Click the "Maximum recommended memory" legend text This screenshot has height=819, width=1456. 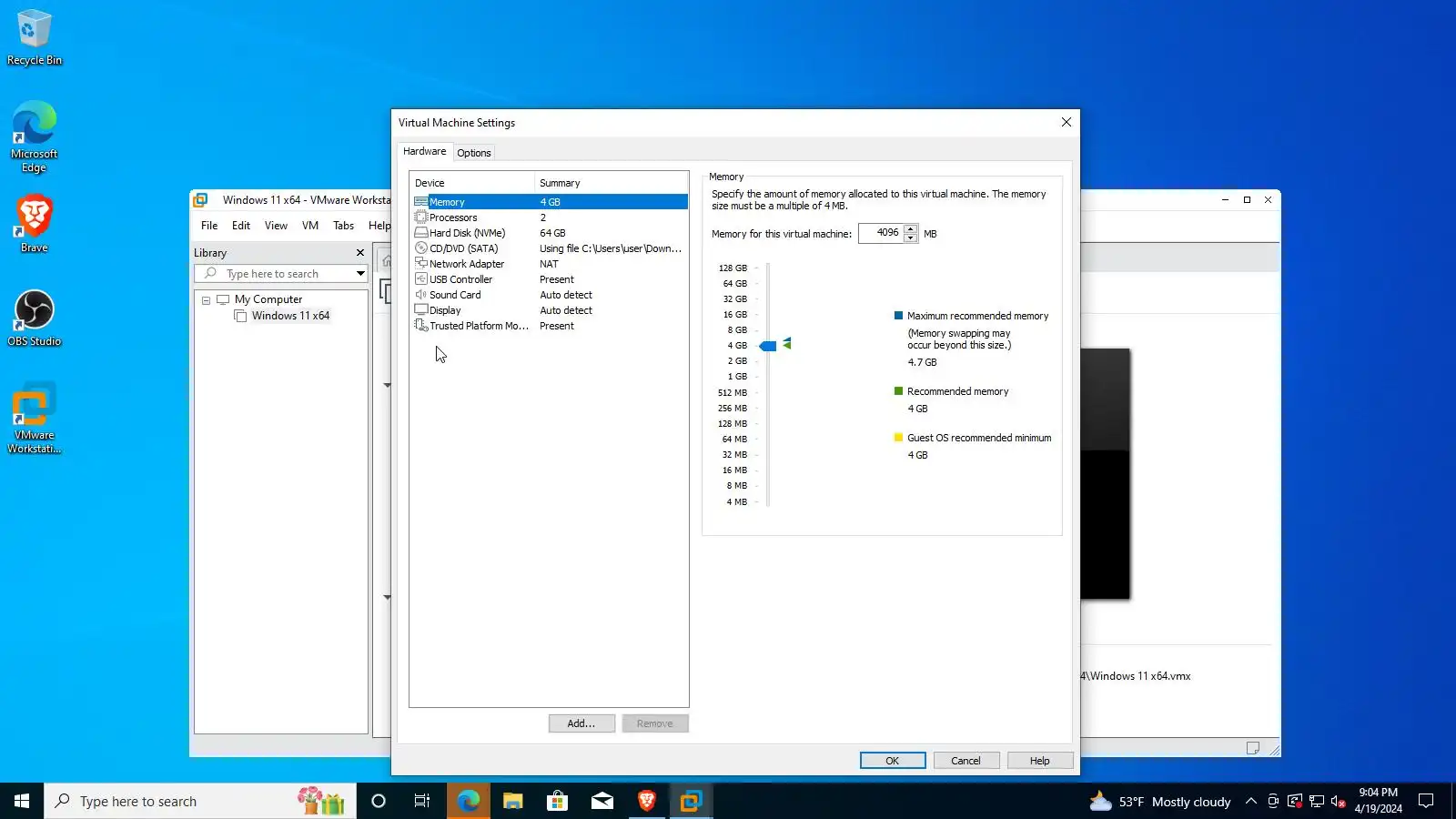(977, 317)
